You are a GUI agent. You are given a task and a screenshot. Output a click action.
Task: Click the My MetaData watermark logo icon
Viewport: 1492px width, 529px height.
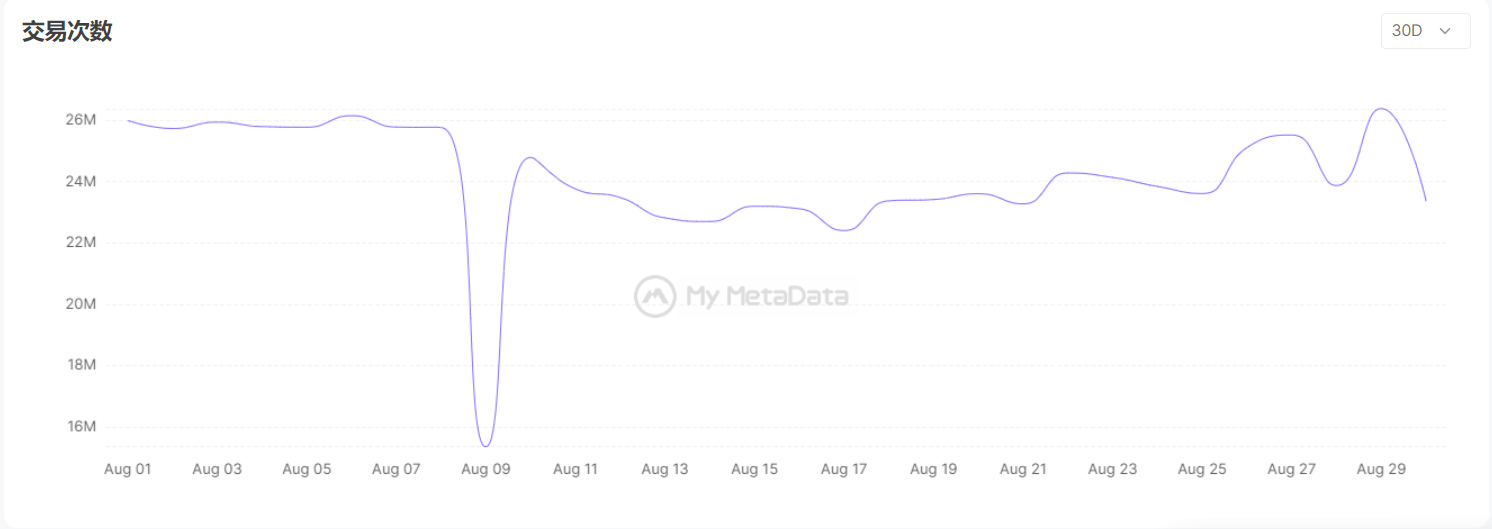click(655, 296)
